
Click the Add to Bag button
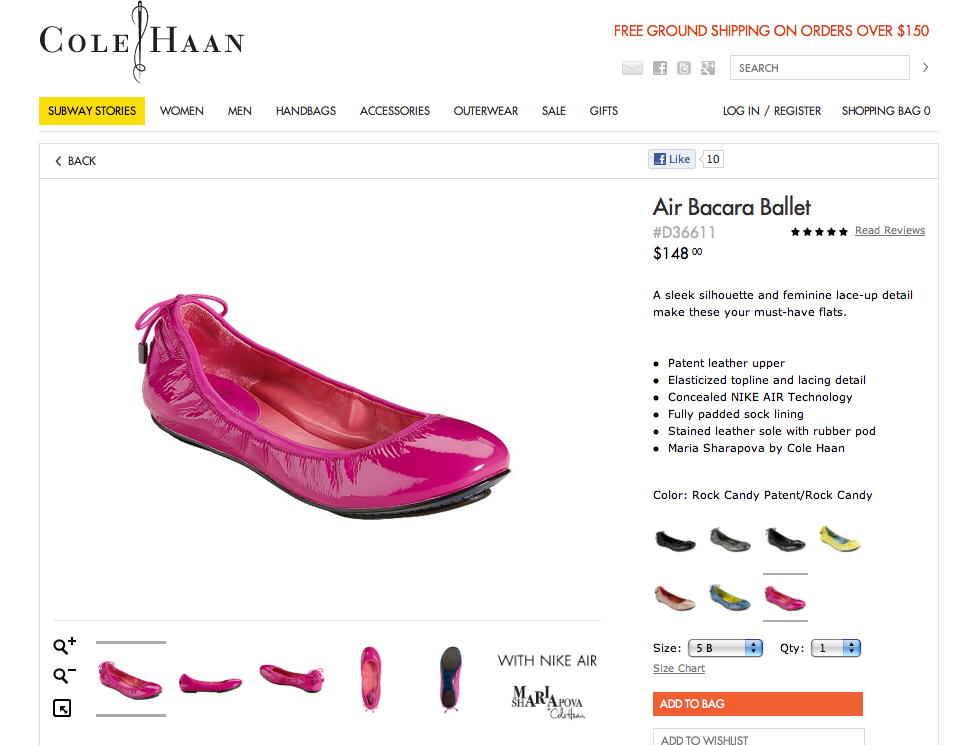(x=757, y=704)
